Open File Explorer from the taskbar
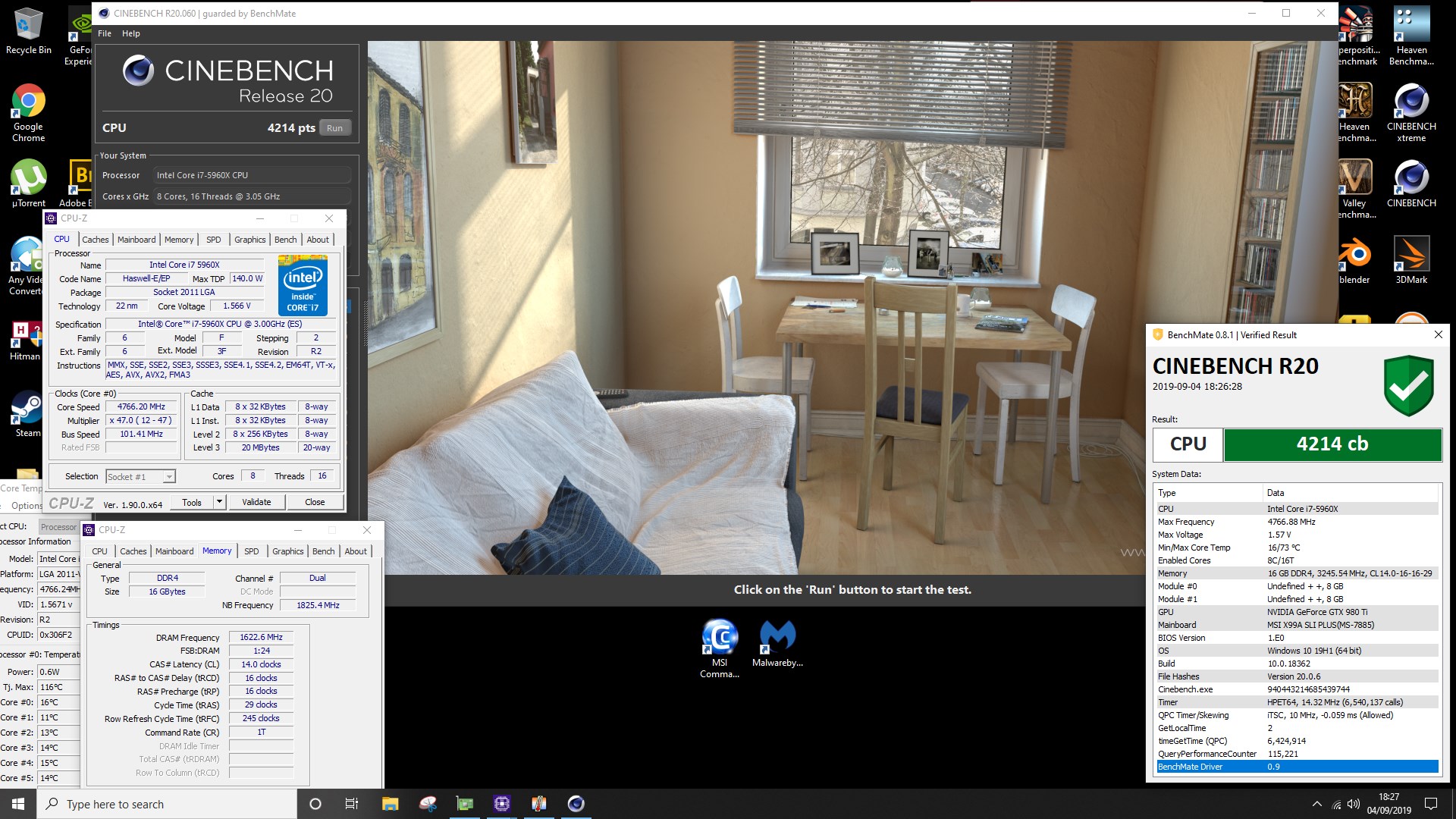 390,804
